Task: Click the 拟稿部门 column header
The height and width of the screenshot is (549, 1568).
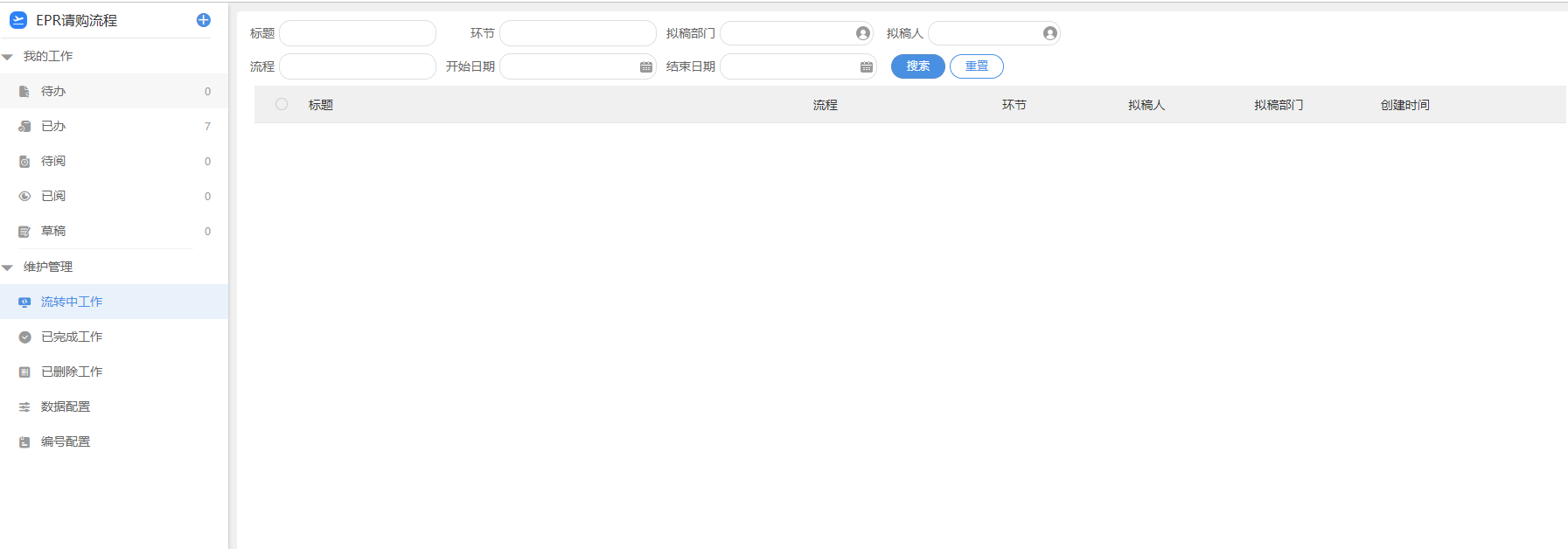Action: click(1279, 105)
